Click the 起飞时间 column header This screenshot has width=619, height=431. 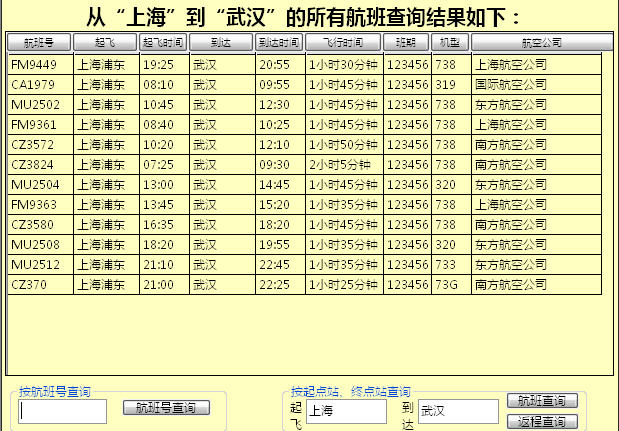click(163, 42)
